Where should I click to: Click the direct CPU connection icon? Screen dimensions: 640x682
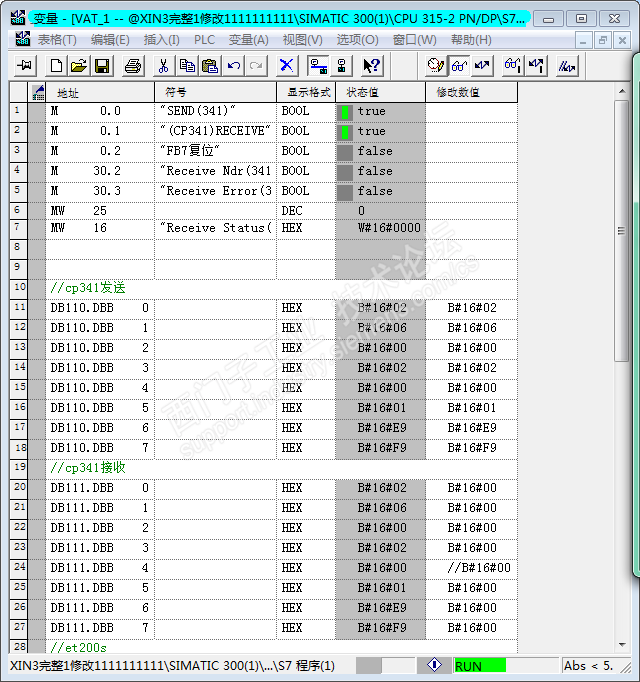coord(341,66)
